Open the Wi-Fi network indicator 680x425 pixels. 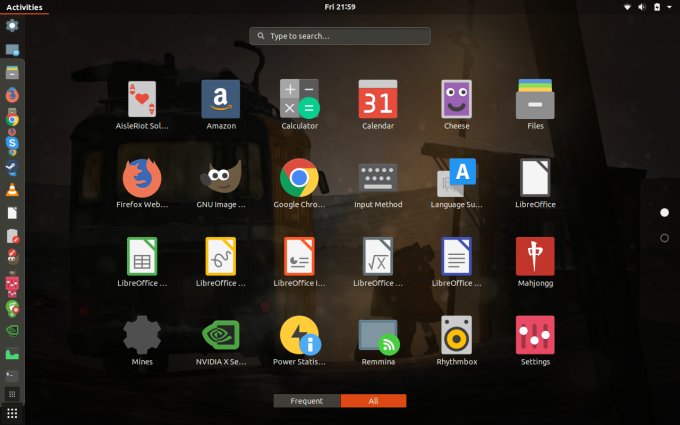click(x=627, y=7)
